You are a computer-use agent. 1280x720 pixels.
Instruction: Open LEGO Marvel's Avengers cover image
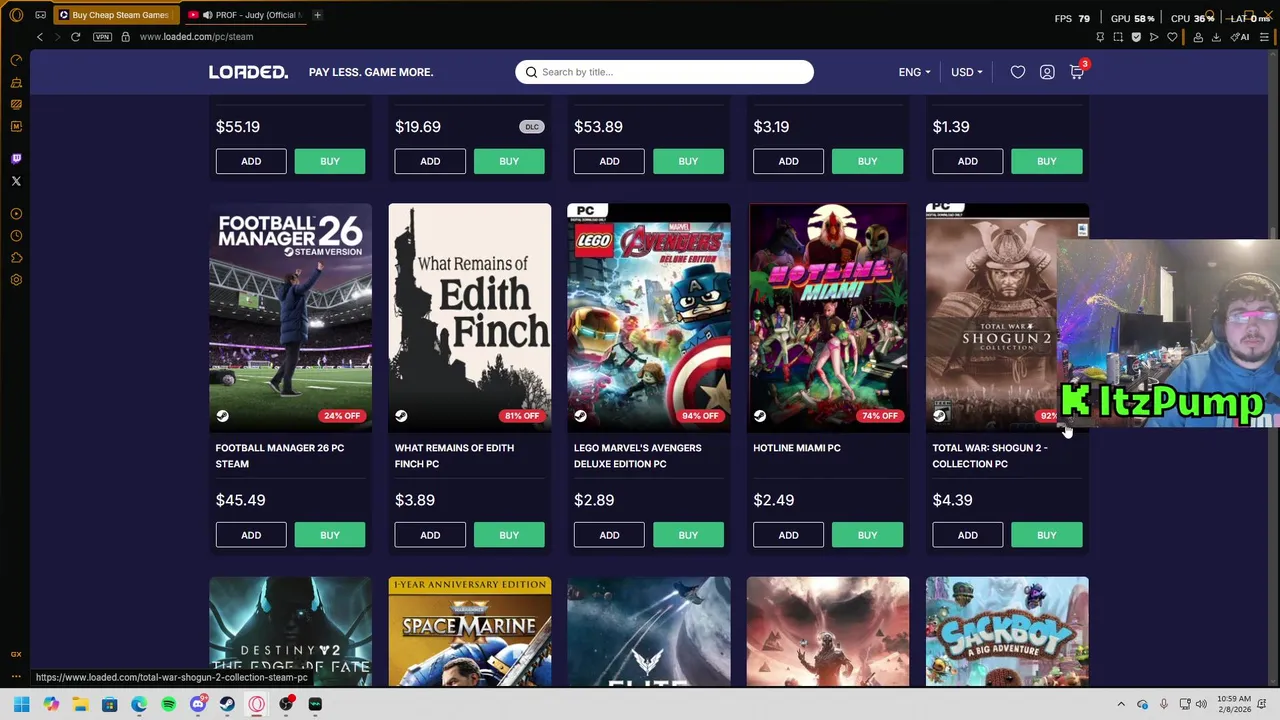pyautogui.click(x=648, y=317)
